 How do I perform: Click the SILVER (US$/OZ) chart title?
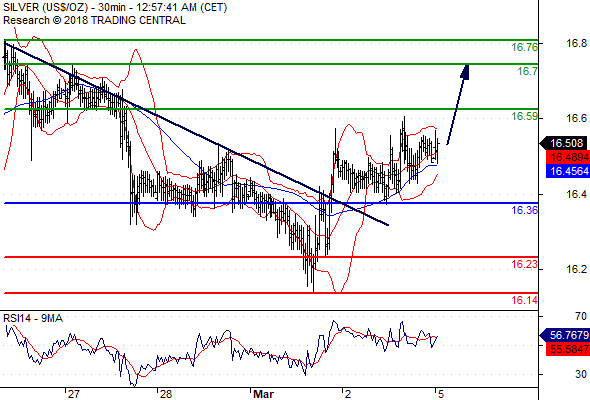[46, 7]
